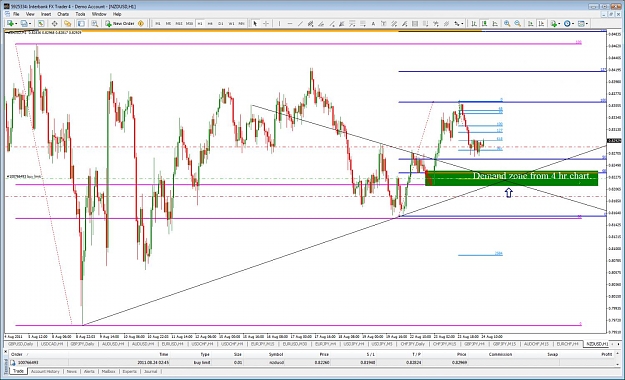The image size is (625, 380).
Task: Pick the vertical line drawing tool
Action: tap(279, 24)
